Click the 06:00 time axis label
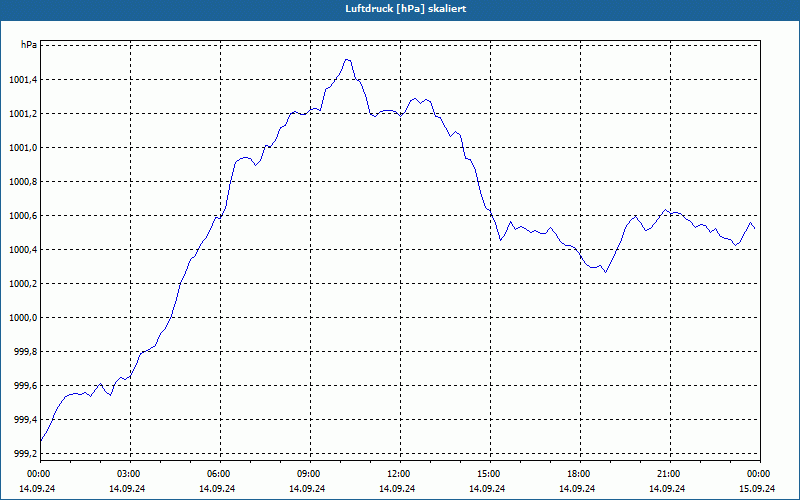800x500 pixels. [x=220, y=474]
